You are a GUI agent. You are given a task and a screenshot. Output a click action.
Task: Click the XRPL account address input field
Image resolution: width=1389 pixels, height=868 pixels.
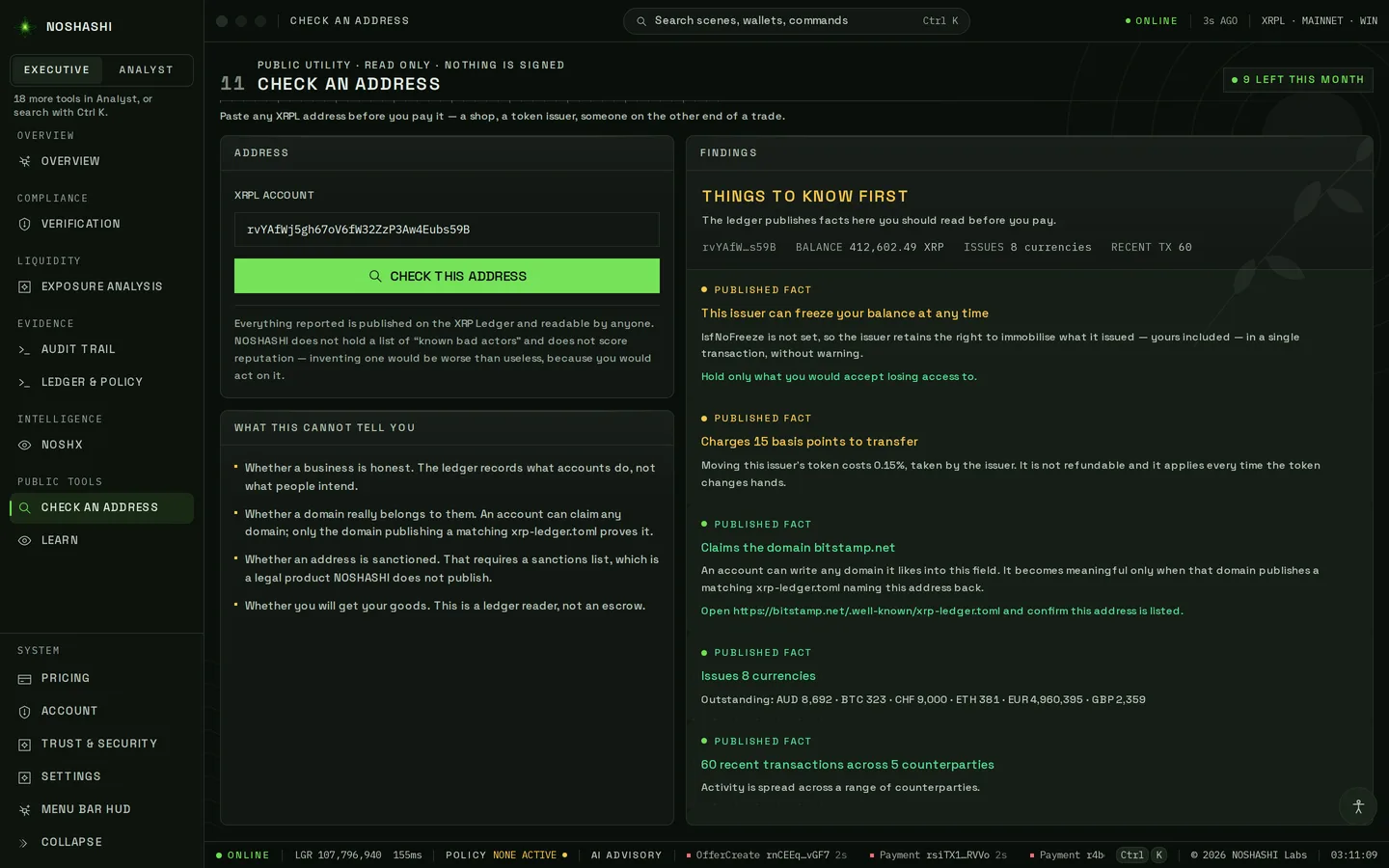(x=447, y=230)
